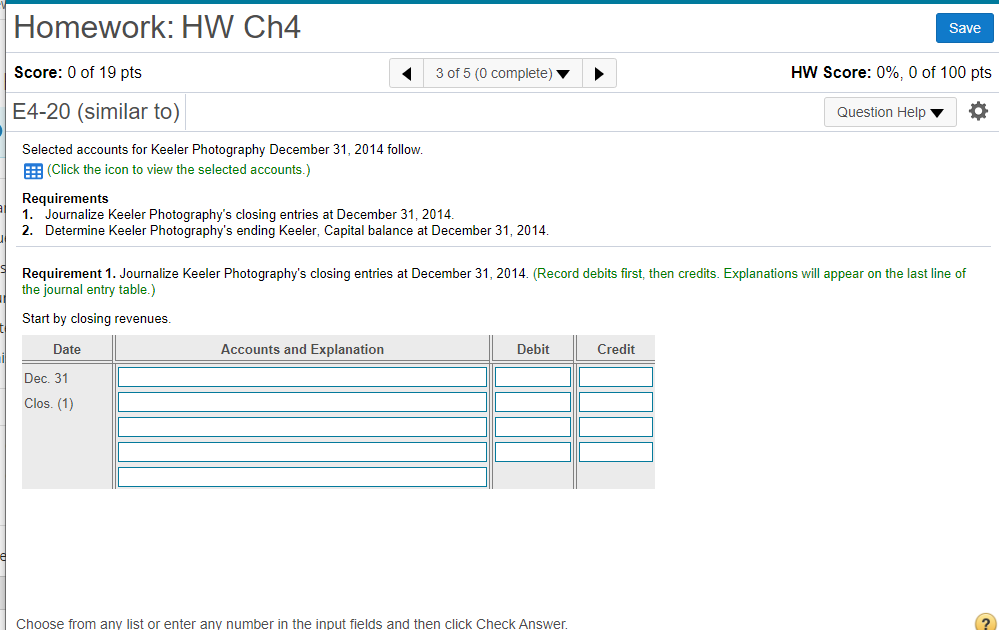Open 'Click the icon to view' link
Screen dimensions: 999x630
click(x=178, y=169)
